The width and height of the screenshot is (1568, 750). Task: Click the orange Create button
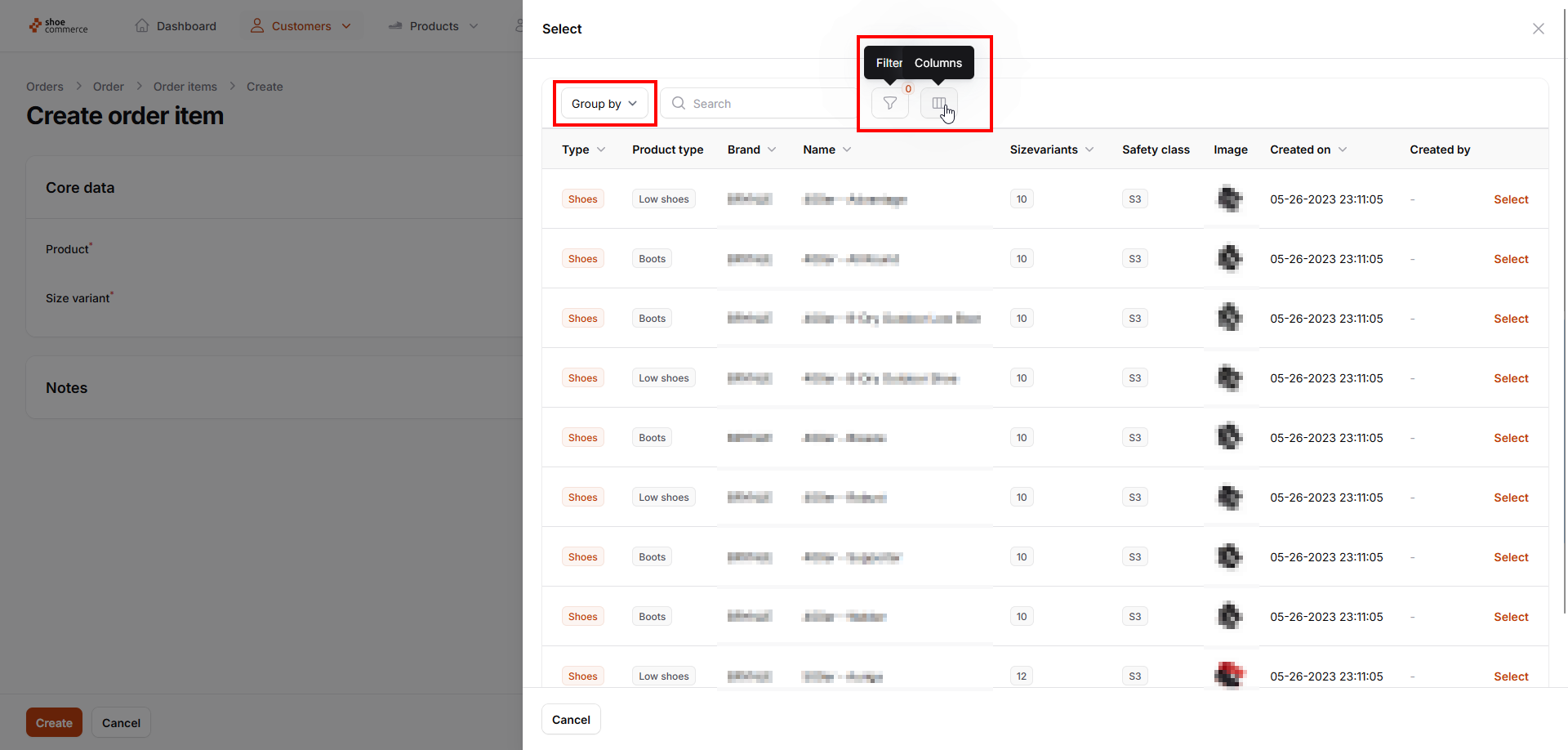pyautogui.click(x=54, y=723)
